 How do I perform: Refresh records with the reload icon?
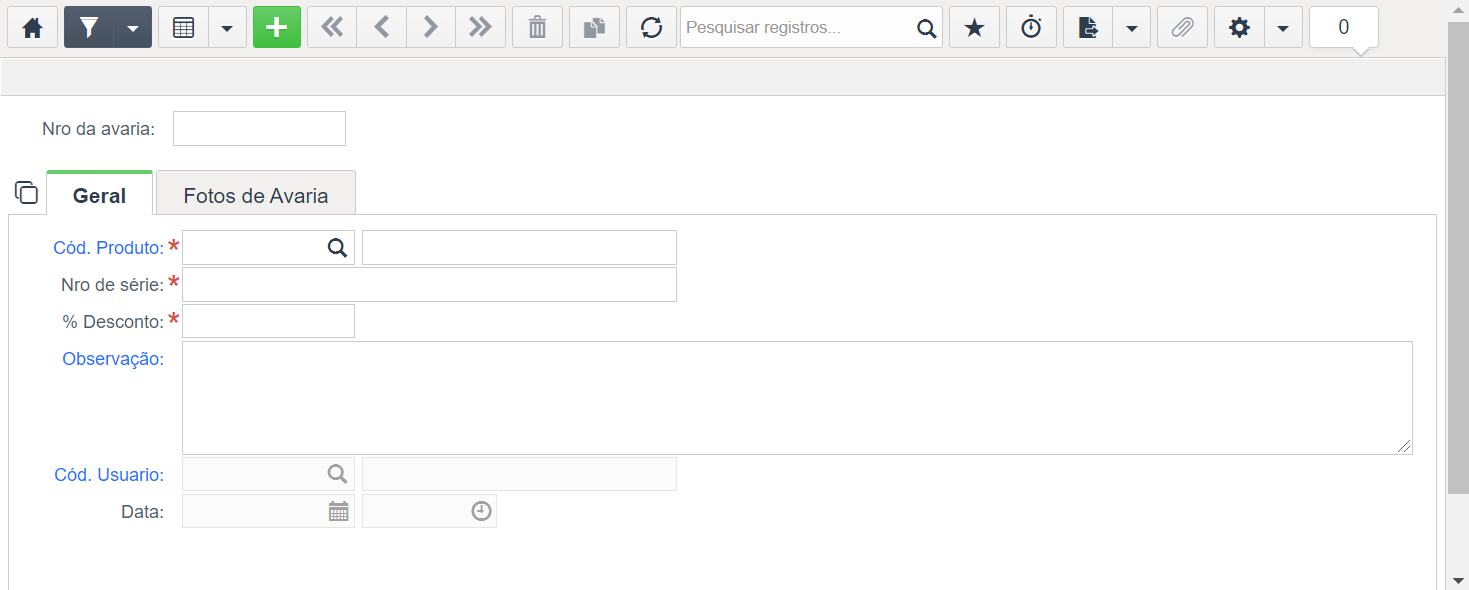point(651,28)
